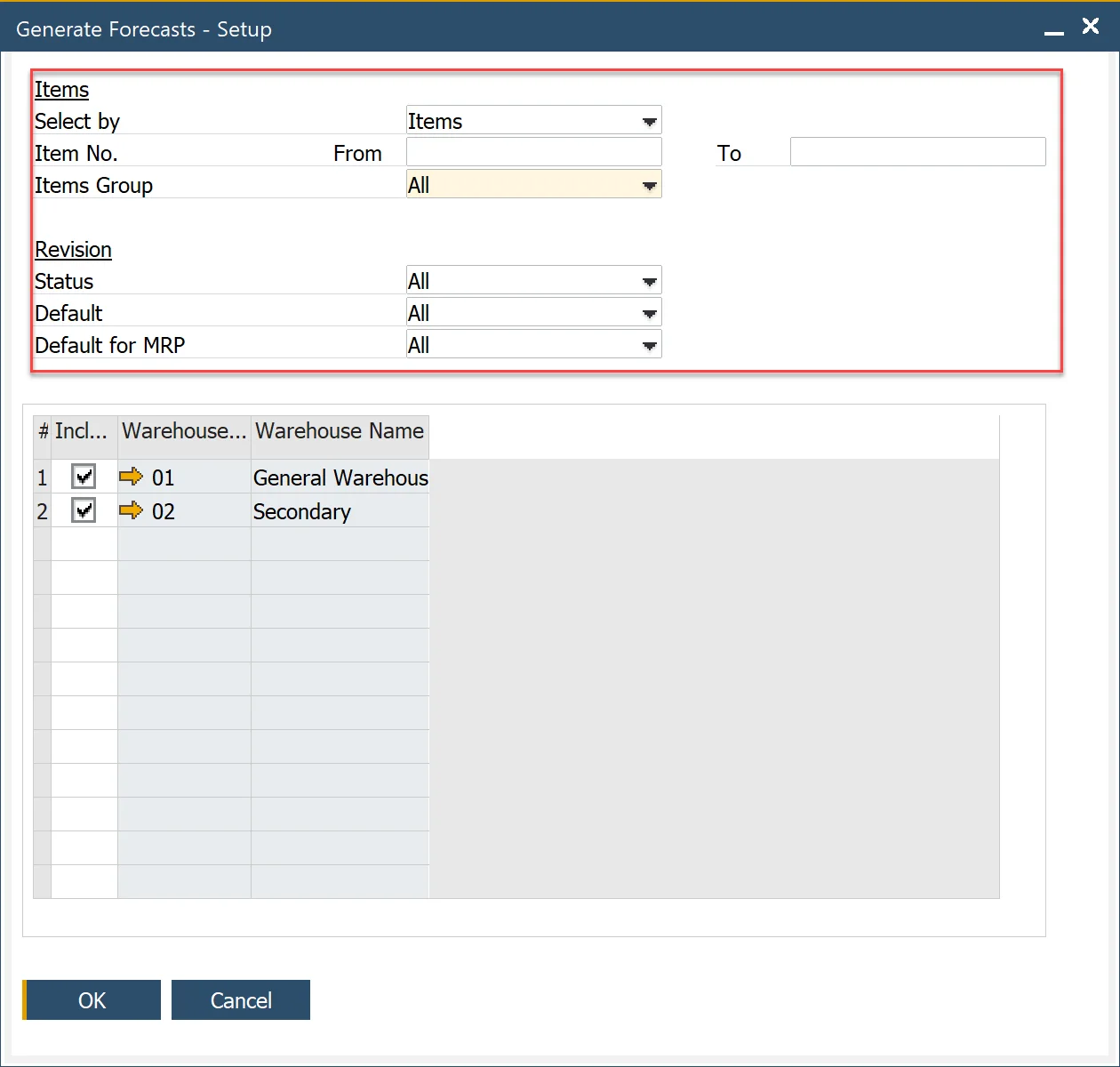Click the orange link arrow for warehouse 01

[131, 477]
